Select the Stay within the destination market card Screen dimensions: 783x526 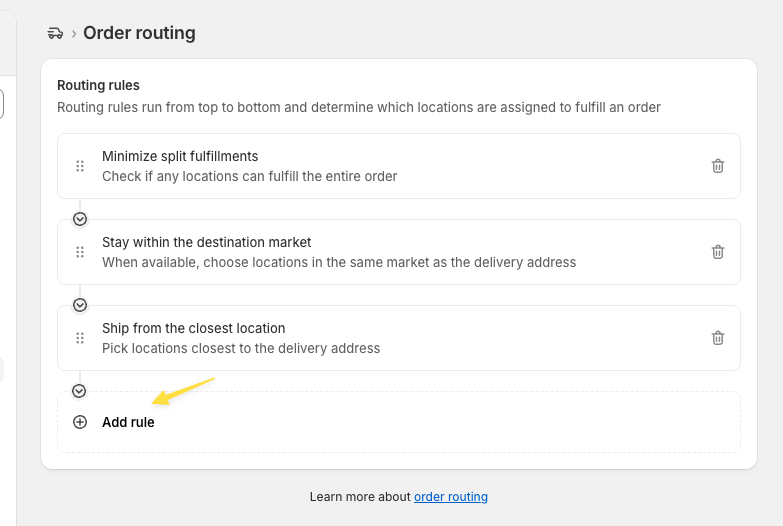point(399,252)
